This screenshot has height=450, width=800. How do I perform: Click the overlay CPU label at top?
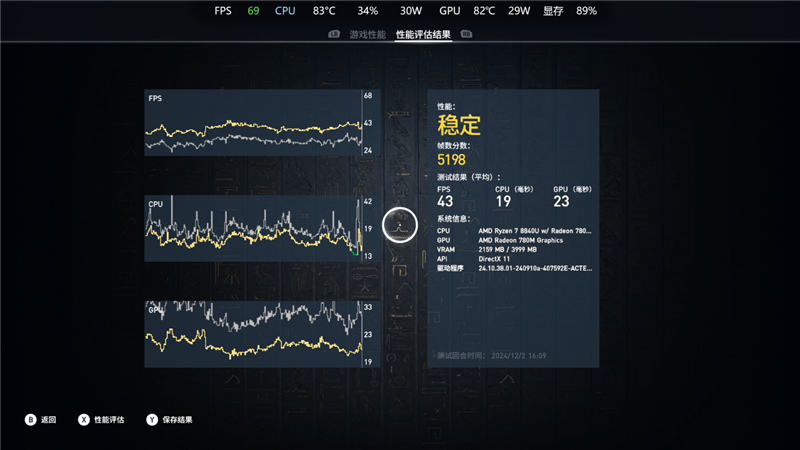(x=285, y=11)
